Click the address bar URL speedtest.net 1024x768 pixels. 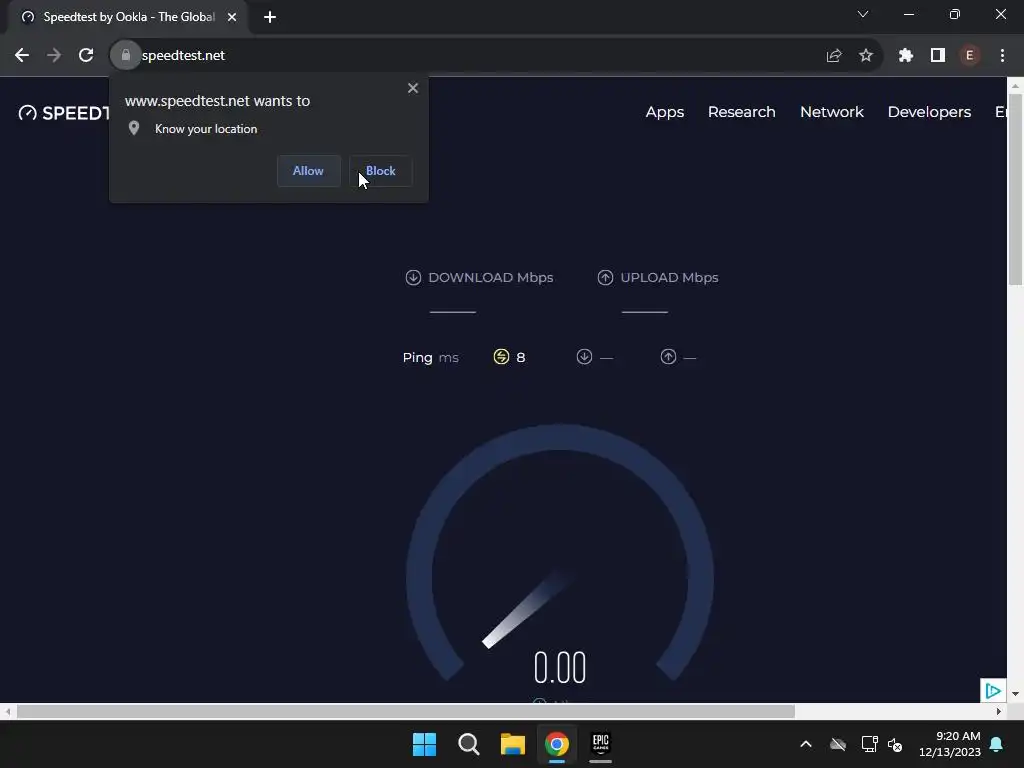pos(183,56)
